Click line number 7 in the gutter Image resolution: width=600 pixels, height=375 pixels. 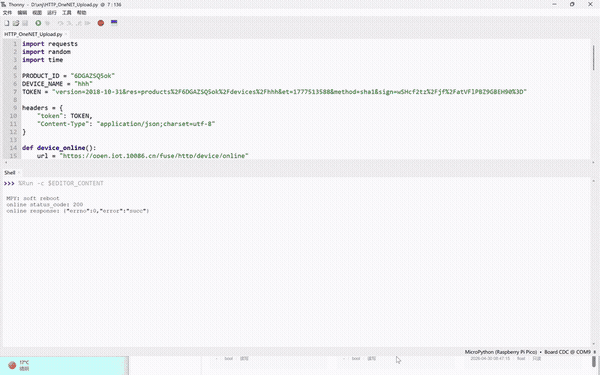[15, 92]
